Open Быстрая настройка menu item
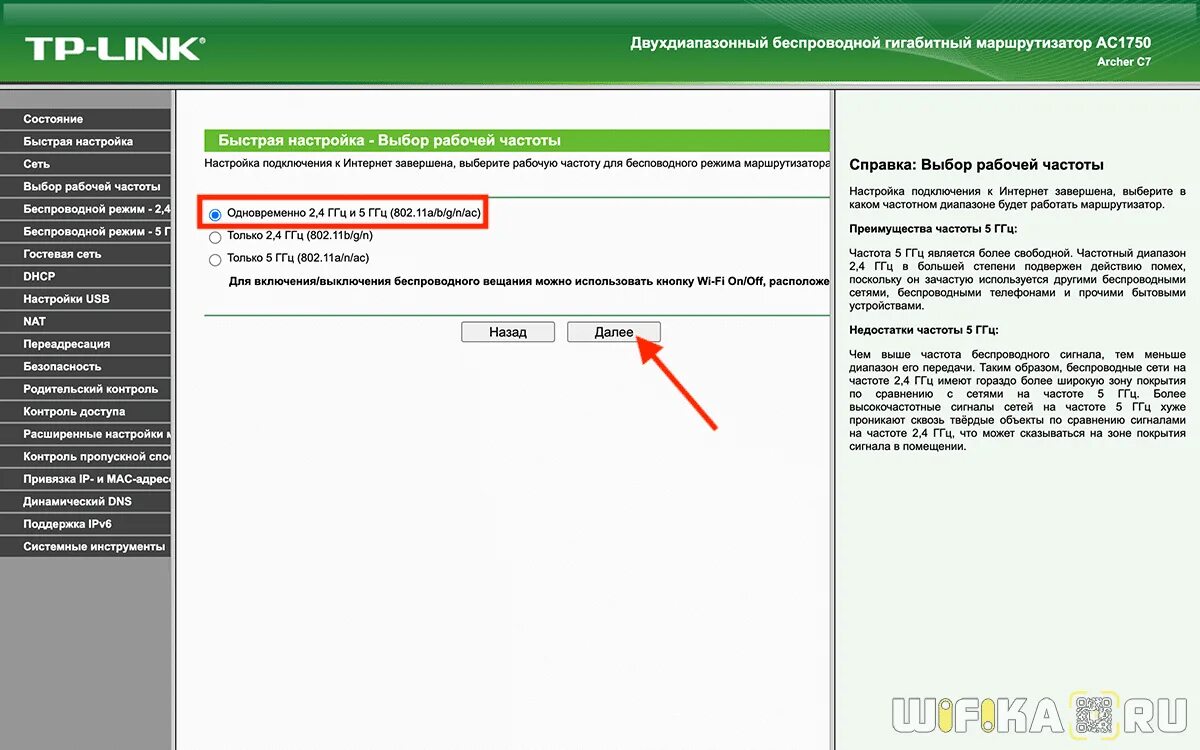Viewport: 1200px width, 750px height. (85, 141)
